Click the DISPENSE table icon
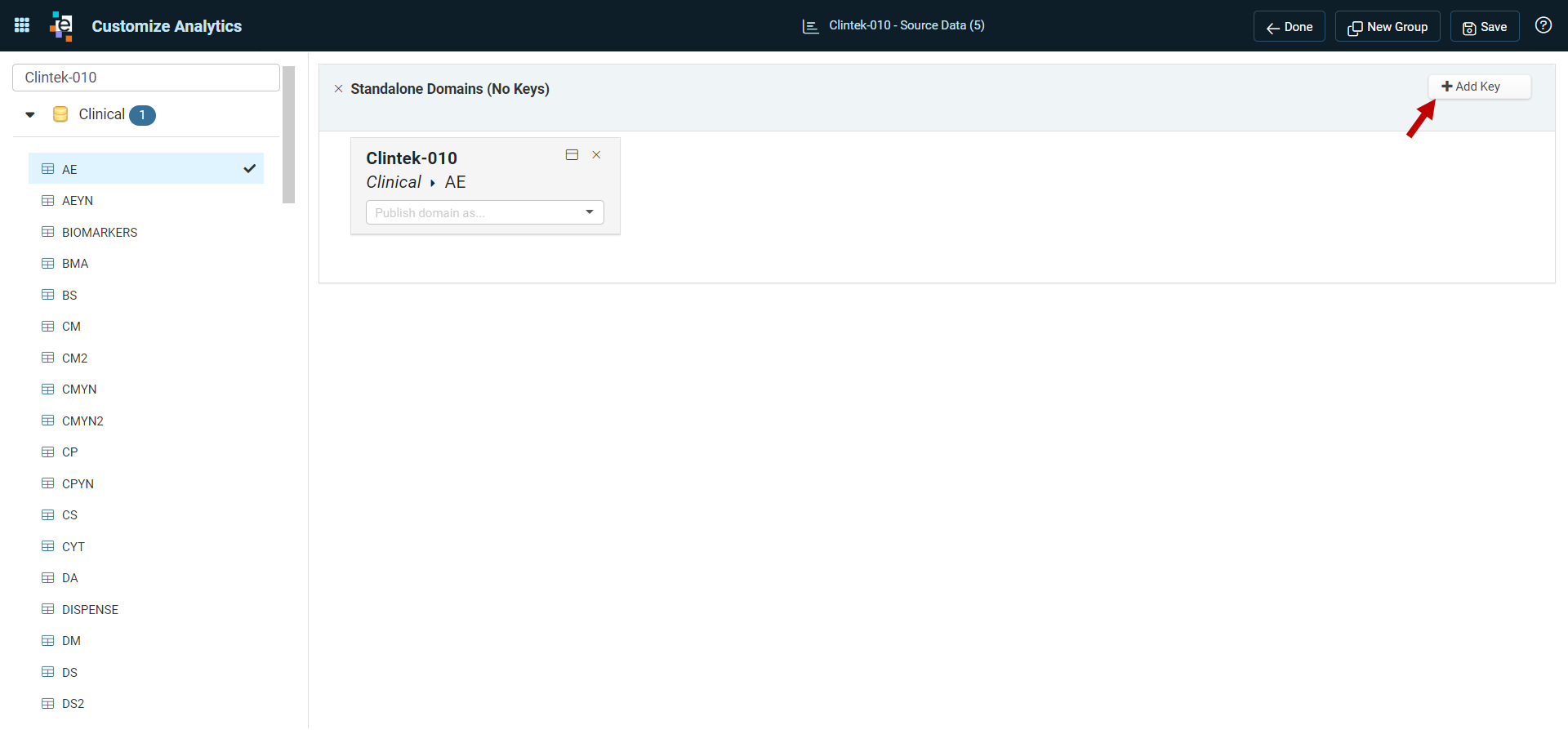Image resolution: width=1568 pixels, height=730 pixels. point(48,609)
